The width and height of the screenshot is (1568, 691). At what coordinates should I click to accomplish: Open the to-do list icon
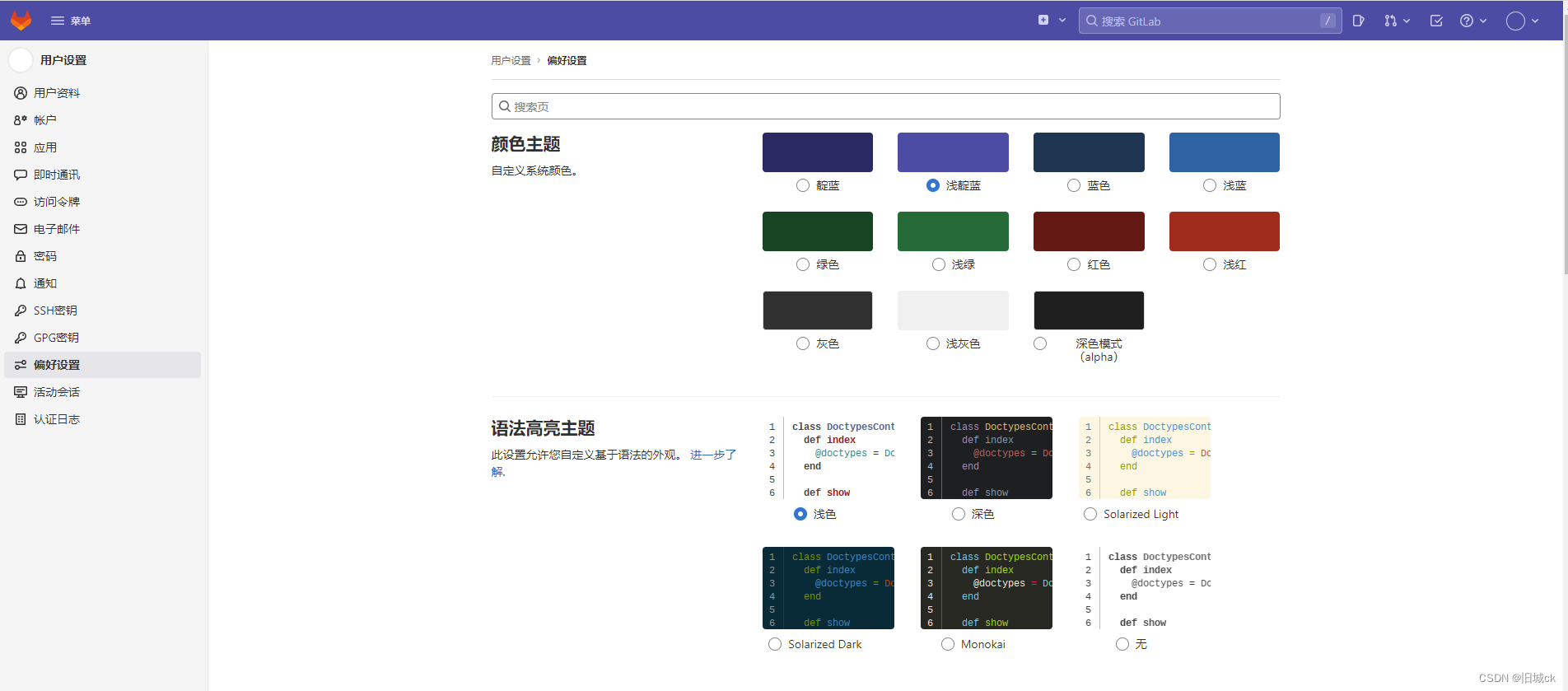click(x=1436, y=21)
